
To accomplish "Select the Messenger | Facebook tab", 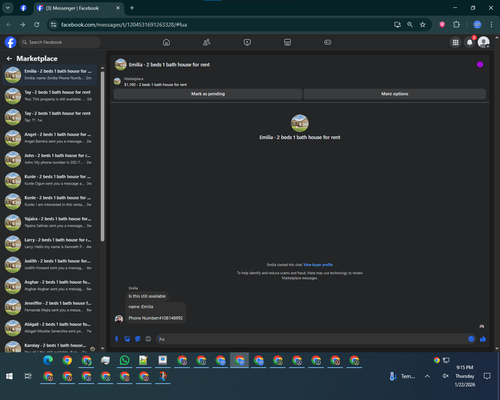I will [79, 8].
